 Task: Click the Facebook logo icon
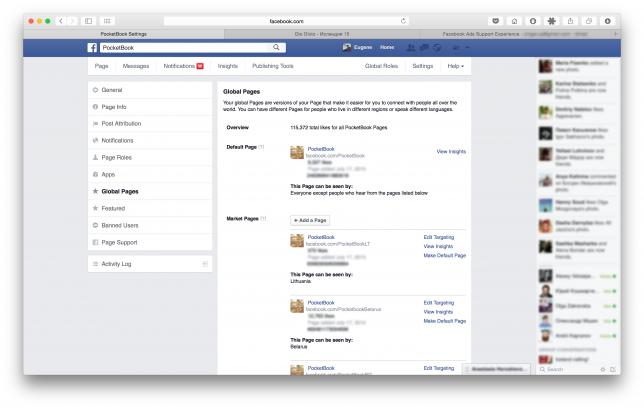pos(92,48)
